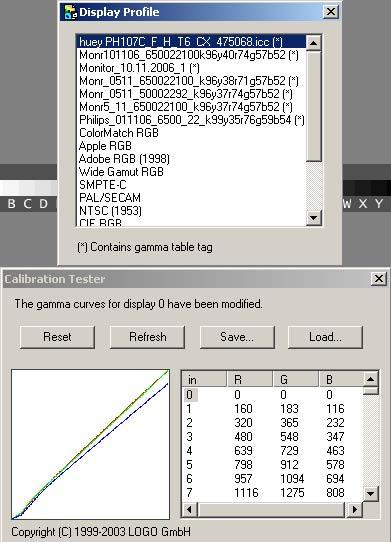The image size is (391, 542).
Task: Close the Display Profile window
Action: pos(331,12)
